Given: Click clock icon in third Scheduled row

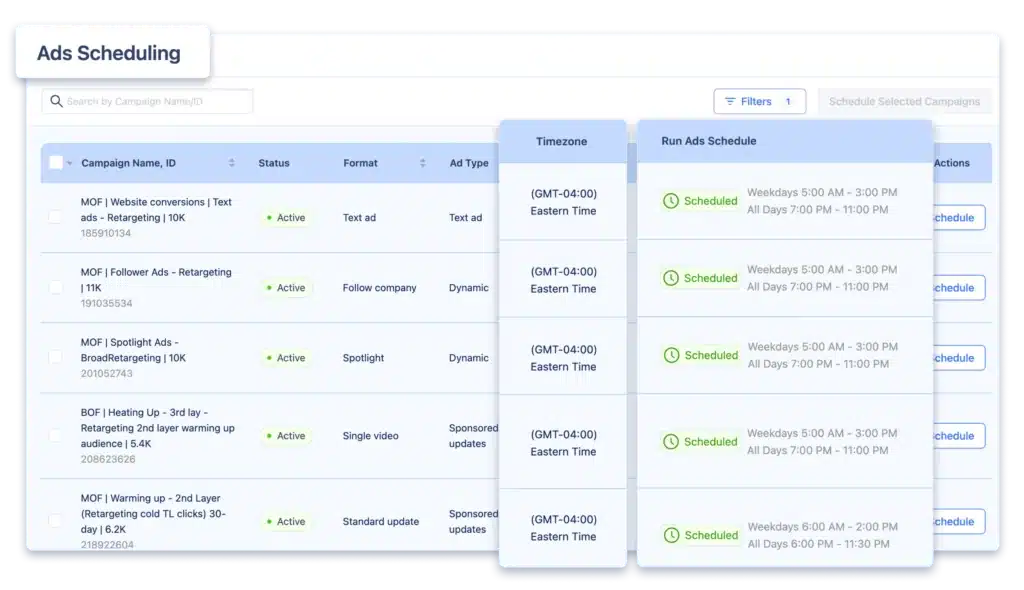Looking at the screenshot, I should (671, 355).
